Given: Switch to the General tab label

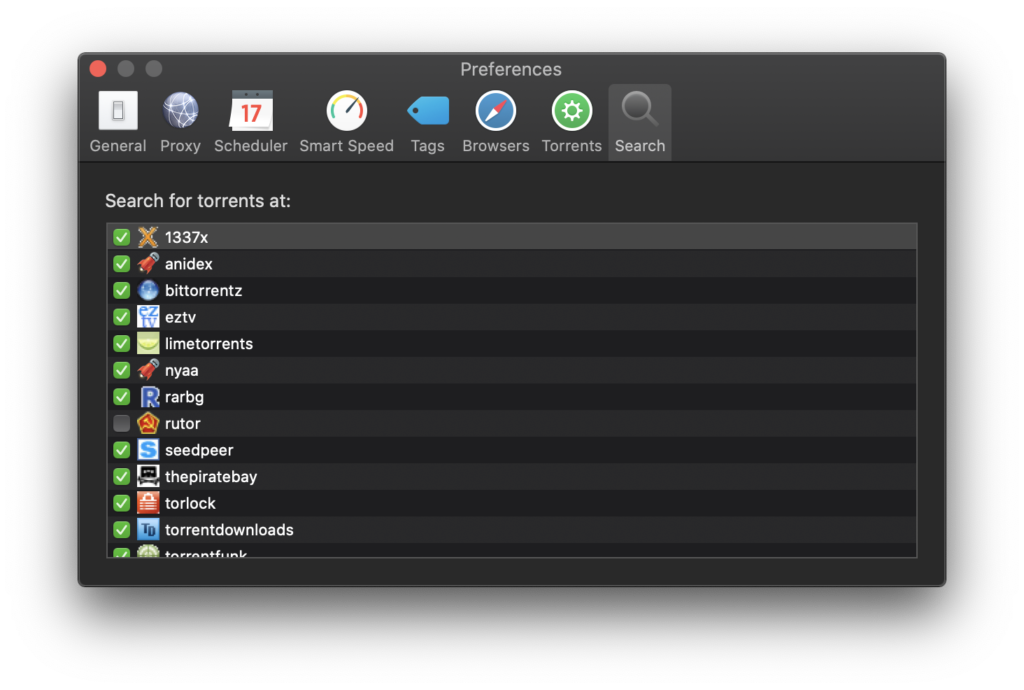Looking at the screenshot, I should coord(118,146).
